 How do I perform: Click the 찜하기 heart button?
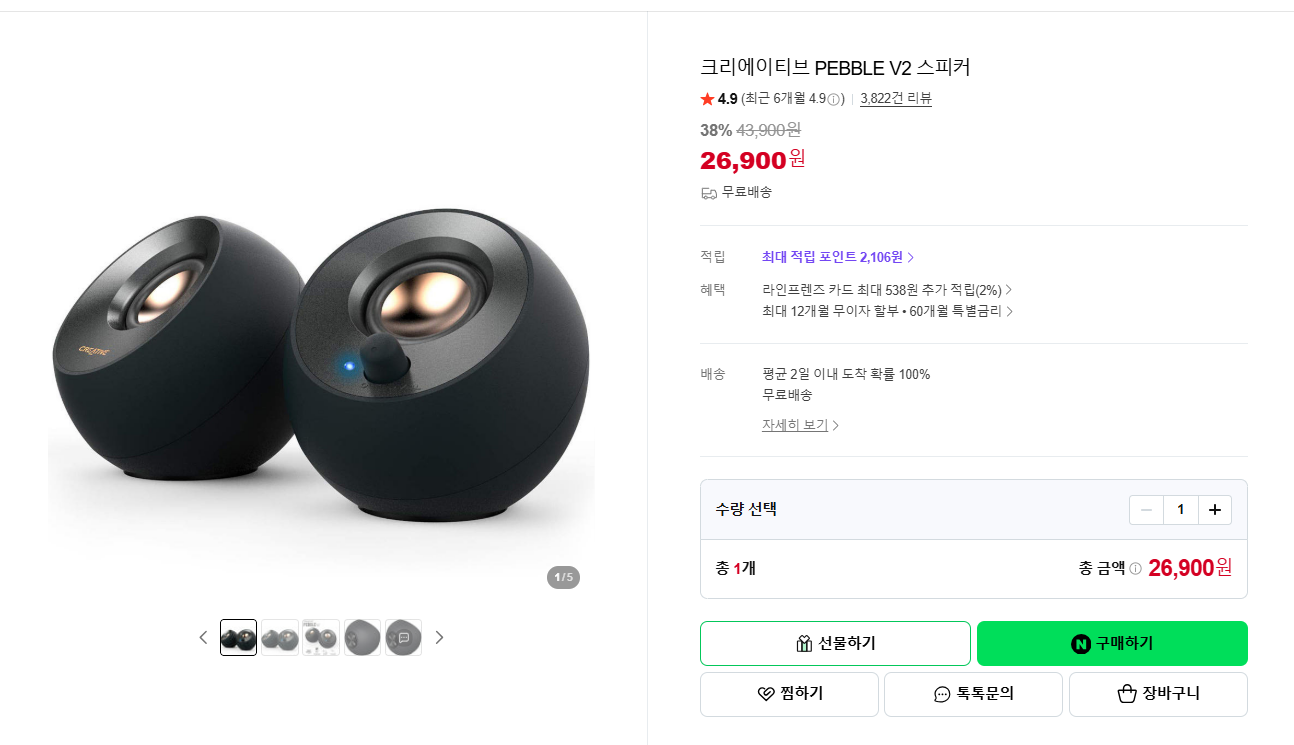pos(789,694)
